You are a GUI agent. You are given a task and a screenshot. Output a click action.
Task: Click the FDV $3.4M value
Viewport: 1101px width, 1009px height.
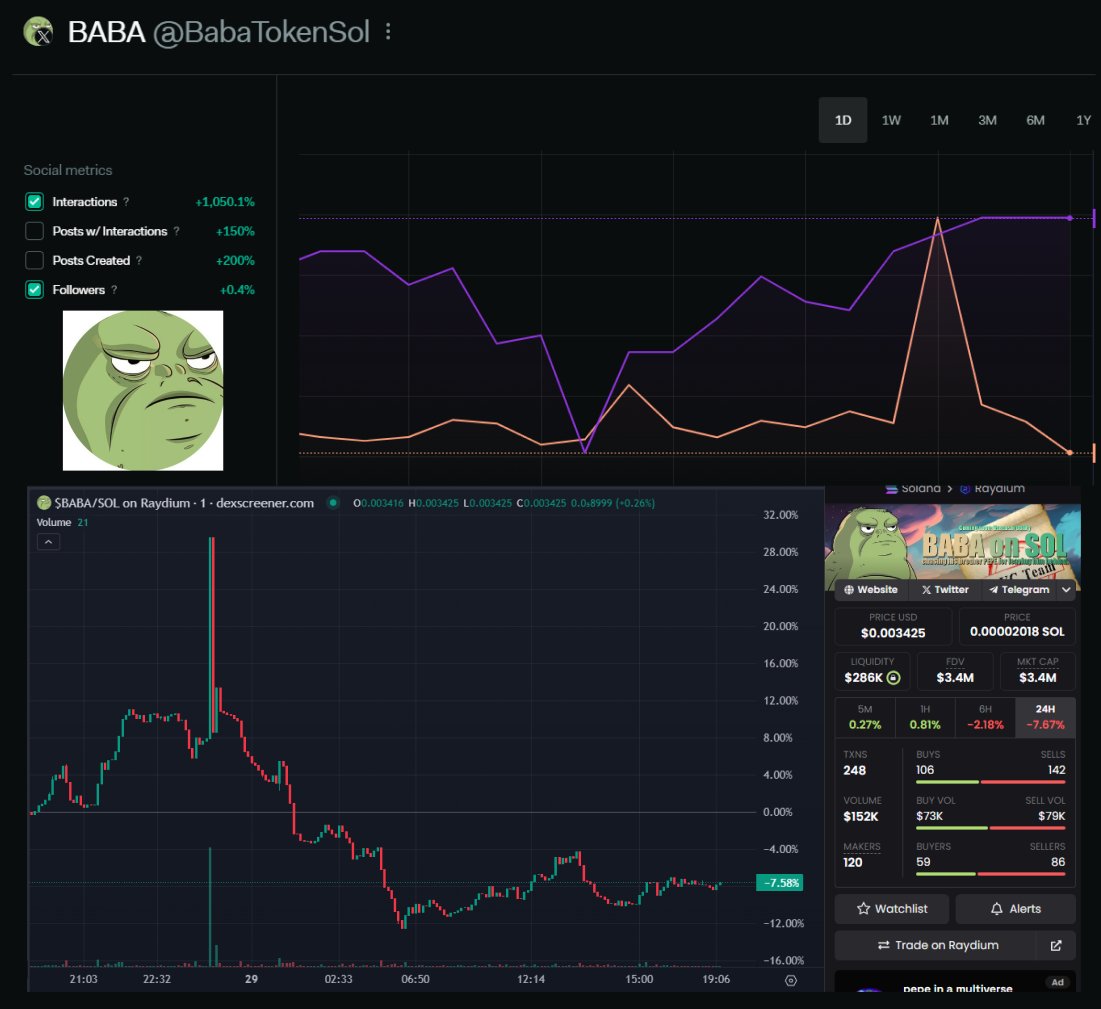955,678
